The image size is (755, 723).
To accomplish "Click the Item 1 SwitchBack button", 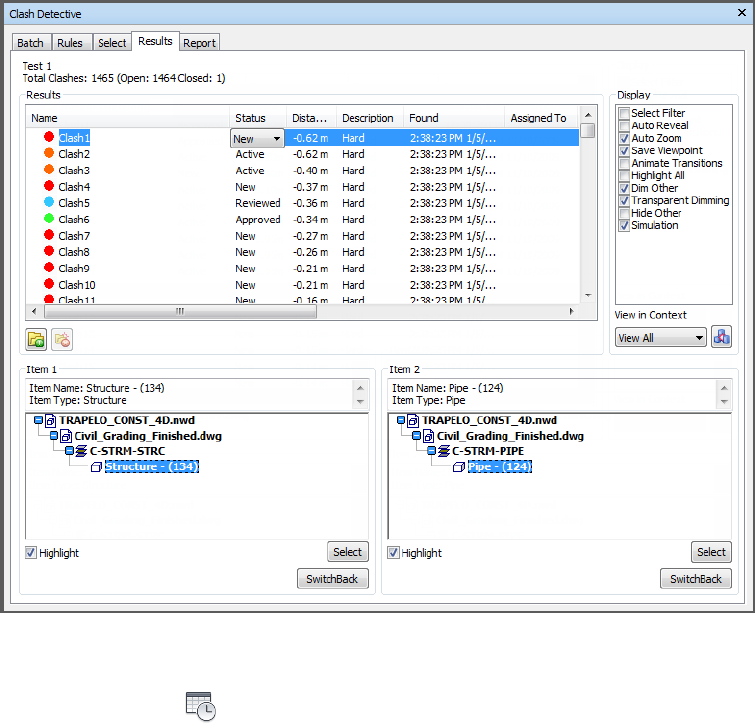I will click(332, 579).
